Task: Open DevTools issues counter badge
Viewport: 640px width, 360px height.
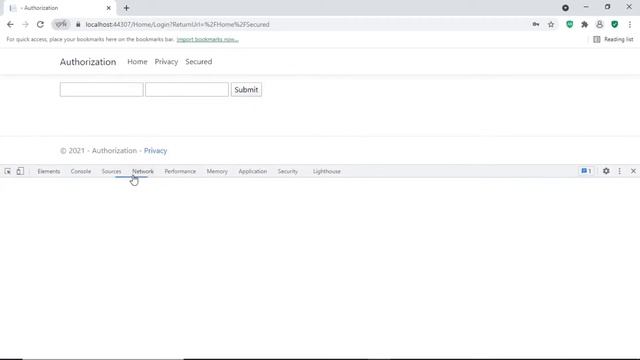Action: point(586,171)
